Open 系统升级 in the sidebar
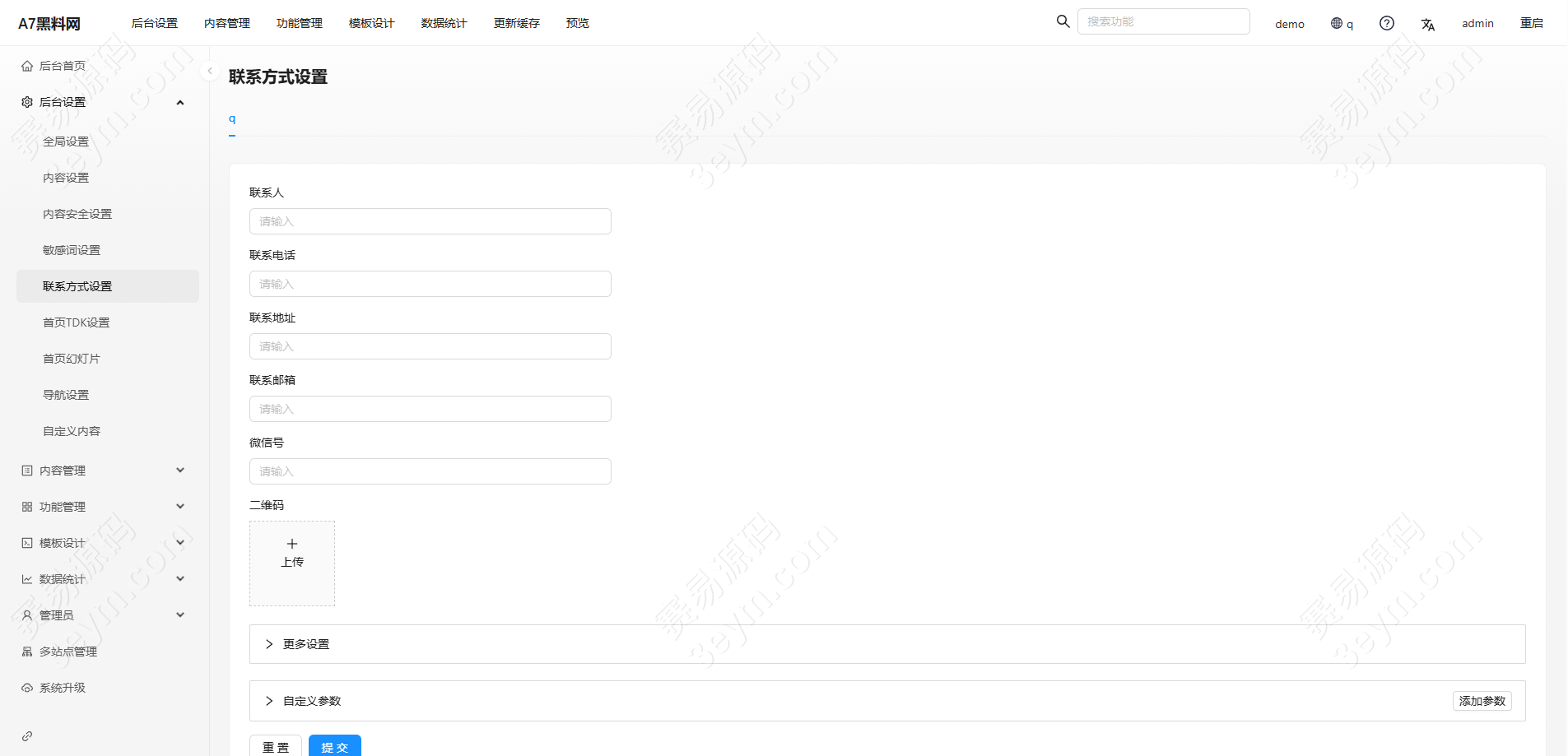The height and width of the screenshot is (756, 1568). tap(62, 688)
